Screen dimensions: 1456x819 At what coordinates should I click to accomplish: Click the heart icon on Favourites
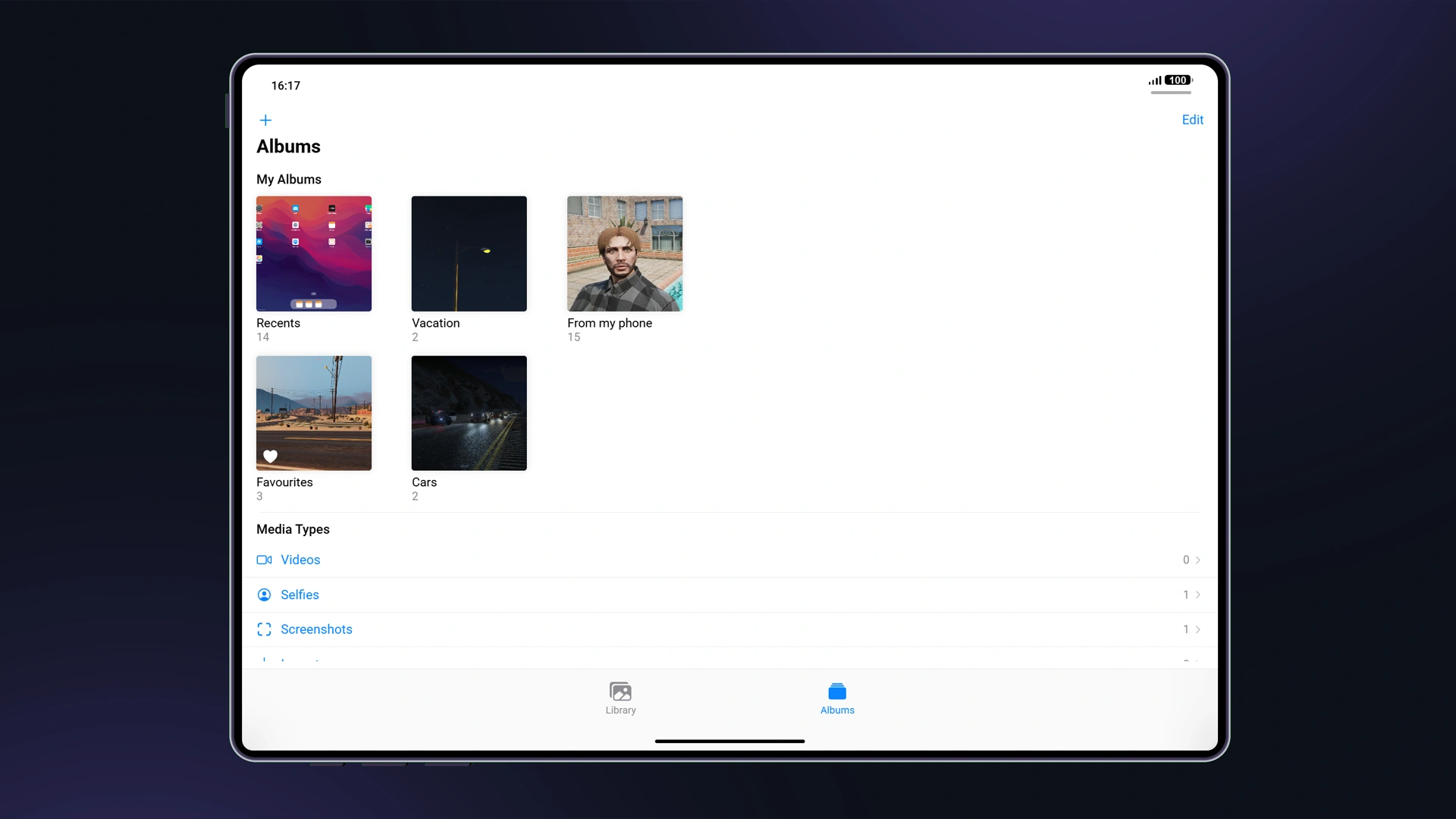pyautogui.click(x=270, y=456)
